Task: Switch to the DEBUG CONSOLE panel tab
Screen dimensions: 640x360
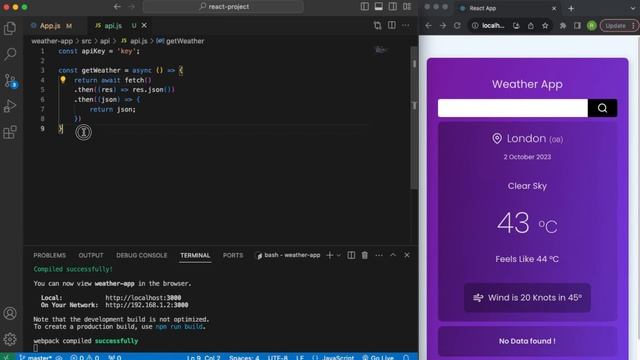Action: (142, 255)
